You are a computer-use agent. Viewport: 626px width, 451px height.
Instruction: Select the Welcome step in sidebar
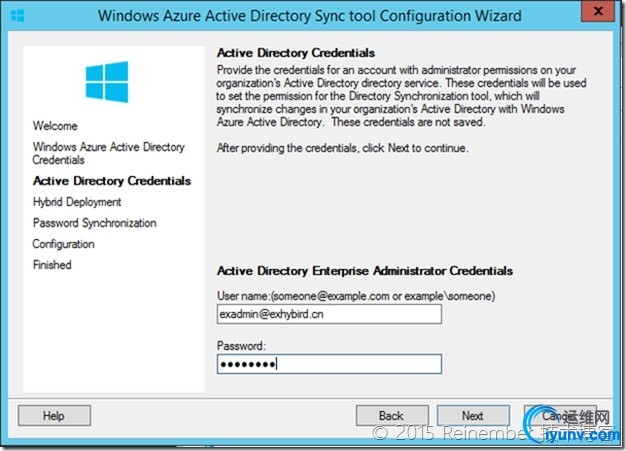55,126
